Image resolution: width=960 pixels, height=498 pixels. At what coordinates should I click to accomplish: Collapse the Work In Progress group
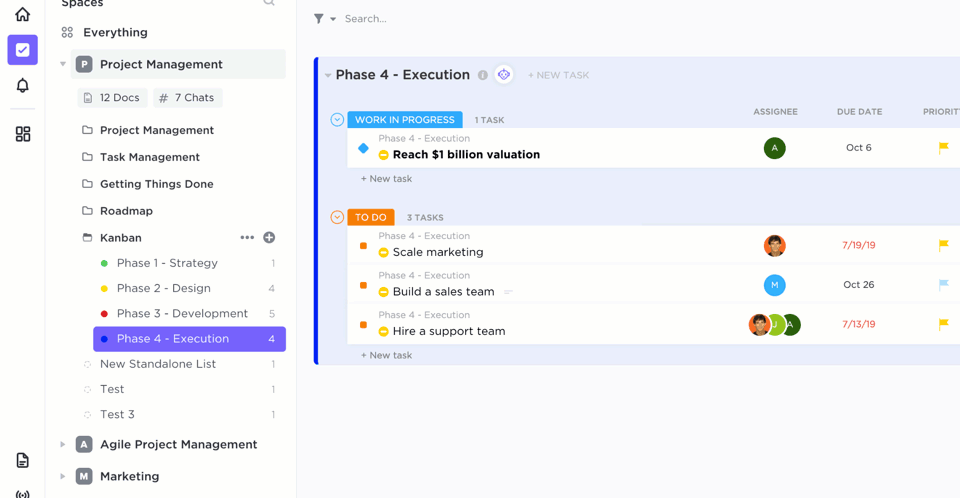[337, 120]
